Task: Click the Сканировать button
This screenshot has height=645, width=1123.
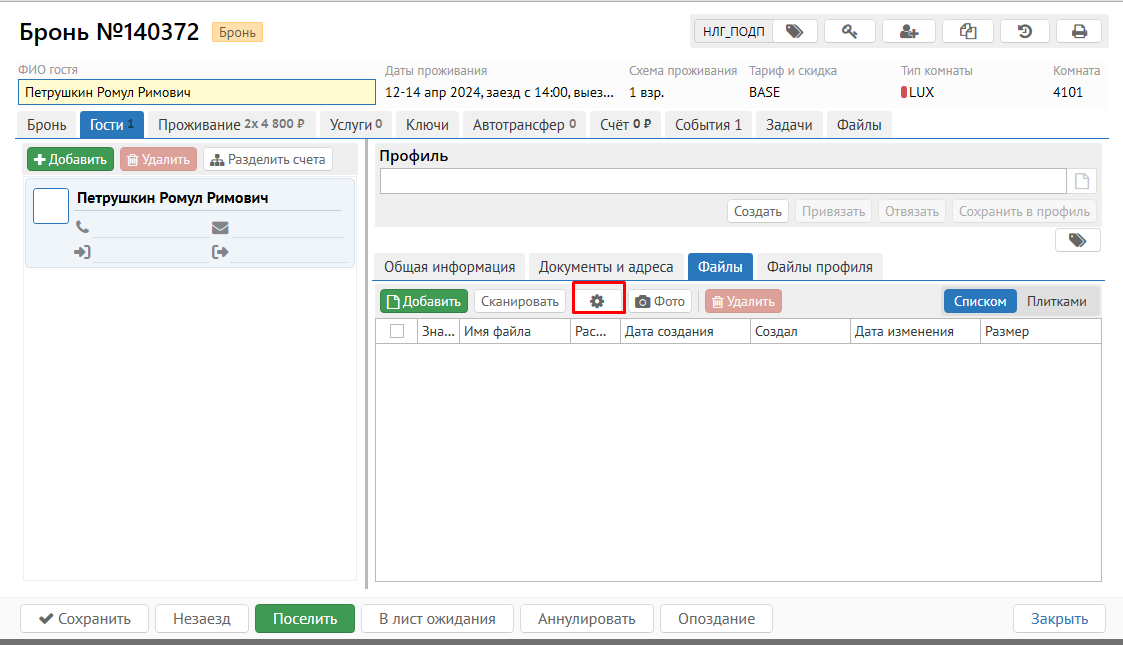Action: [x=519, y=301]
